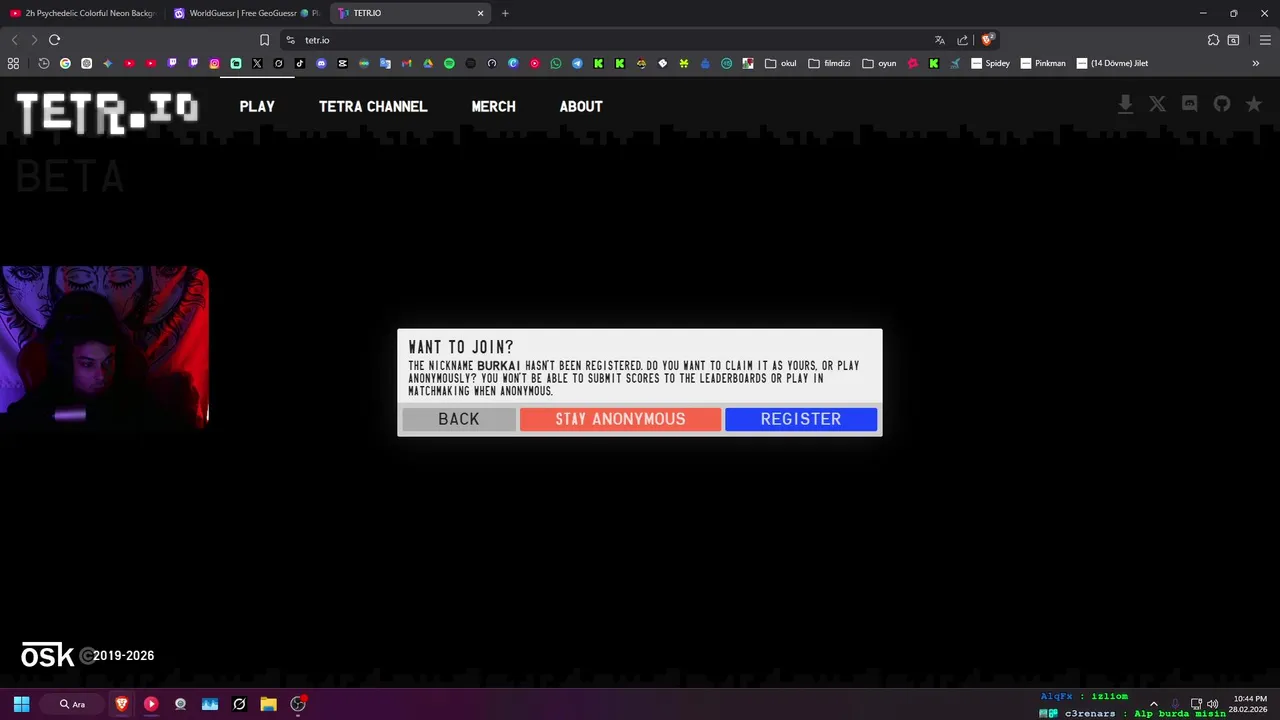Open the oyun bookmarks folder
This screenshot has width=1280, height=720.
coord(879,63)
